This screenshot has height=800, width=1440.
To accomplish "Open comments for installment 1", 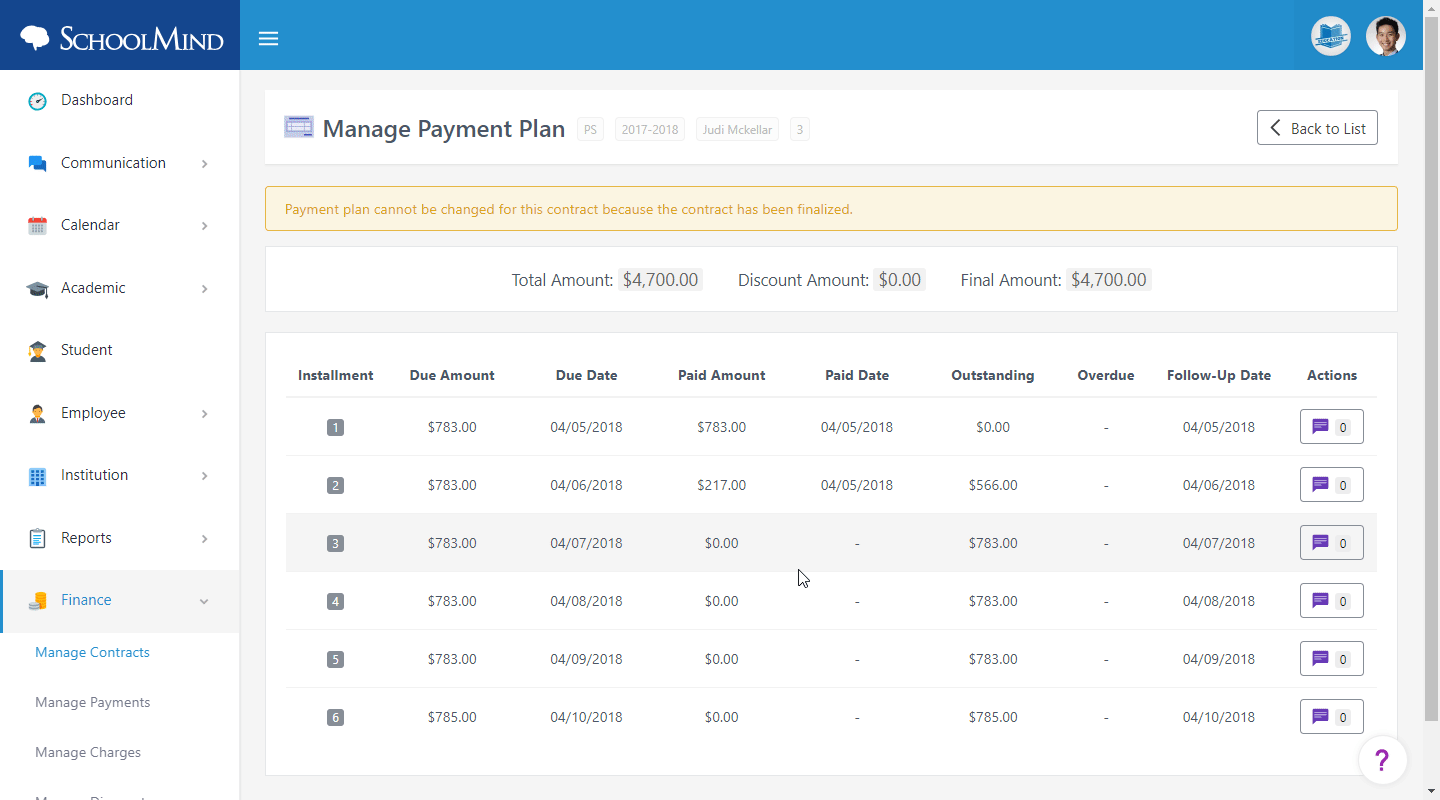I will coord(1331,427).
